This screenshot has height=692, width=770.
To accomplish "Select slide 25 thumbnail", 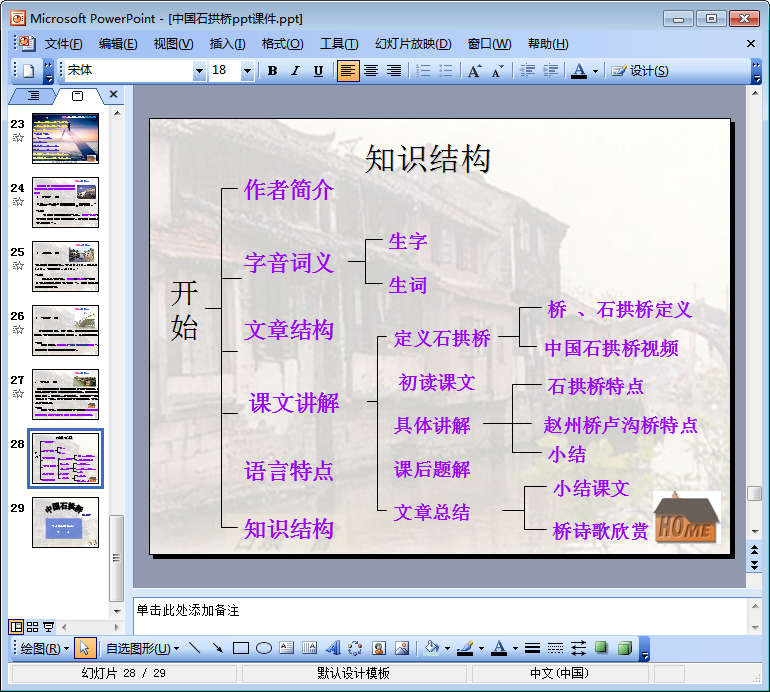I will pos(65,266).
